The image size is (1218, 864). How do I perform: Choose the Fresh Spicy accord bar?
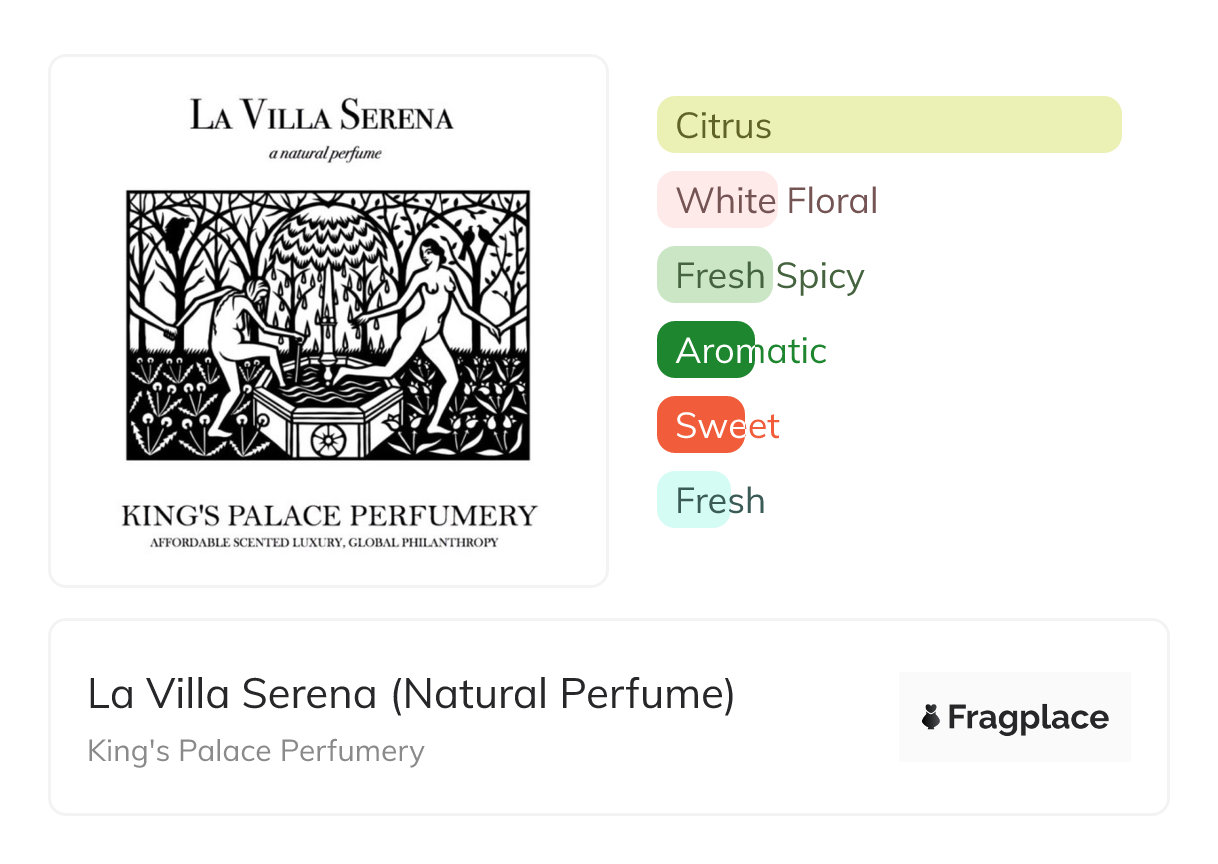pyautogui.click(x=715, y=275)
